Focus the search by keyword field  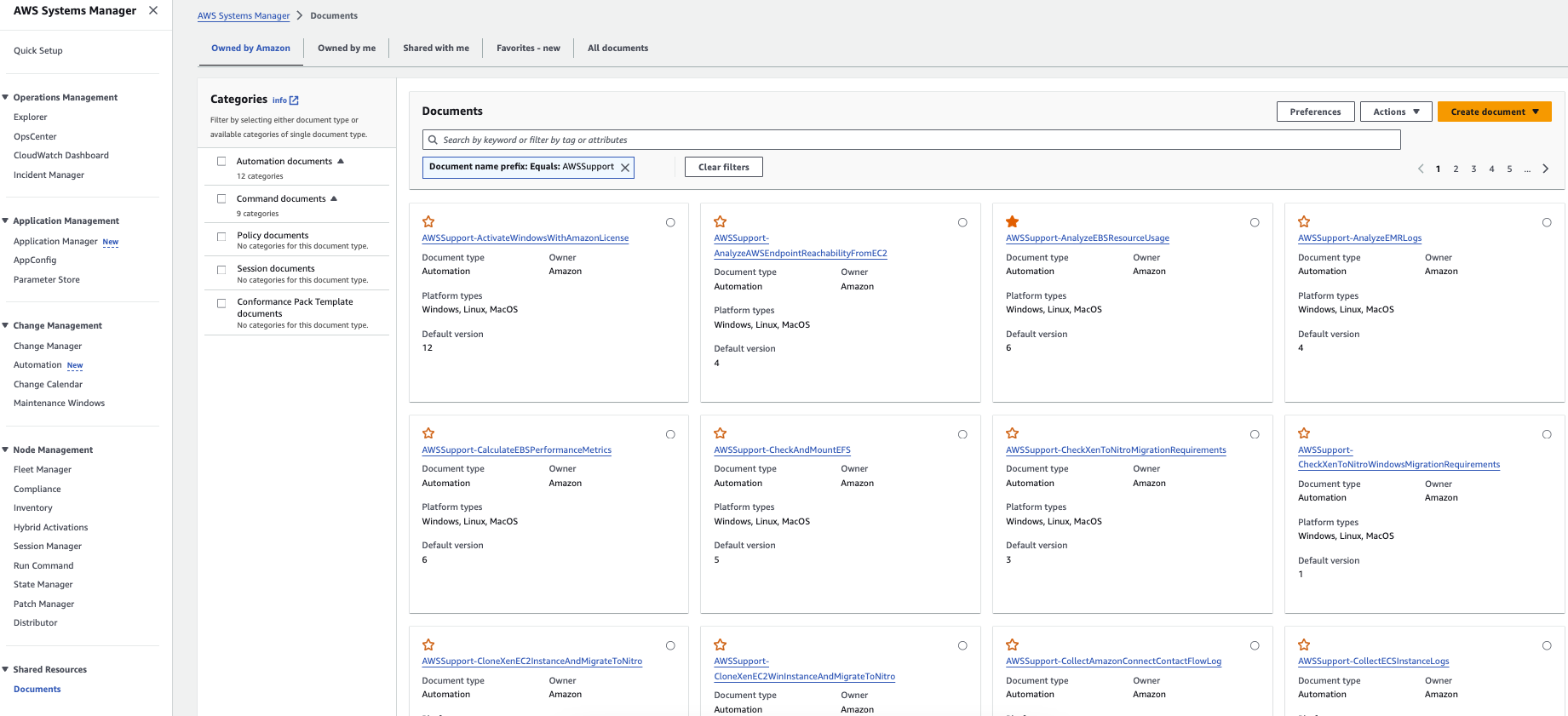click(x=911, y=140)
